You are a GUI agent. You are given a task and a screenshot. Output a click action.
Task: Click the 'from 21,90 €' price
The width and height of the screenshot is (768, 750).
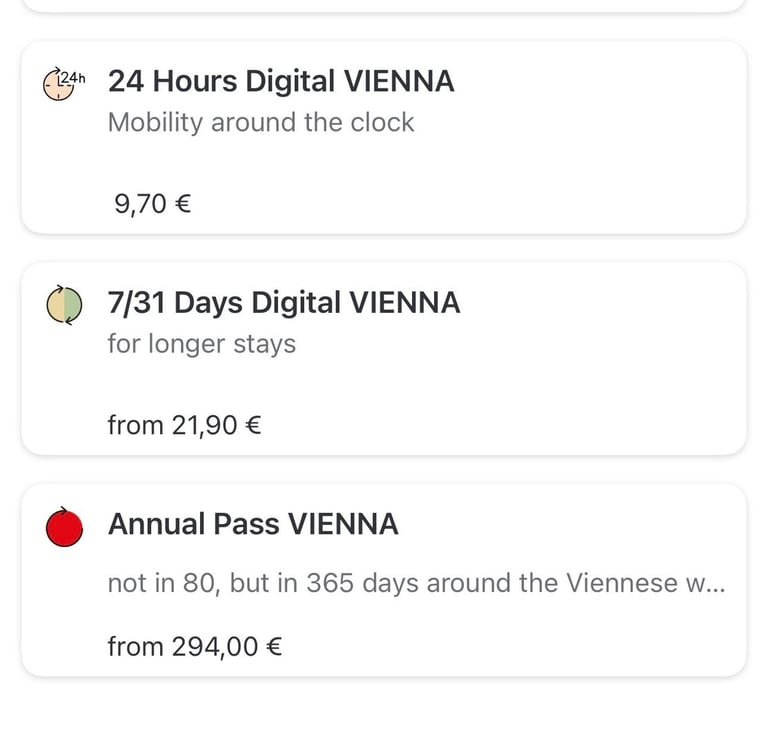[x=184, y=426]
